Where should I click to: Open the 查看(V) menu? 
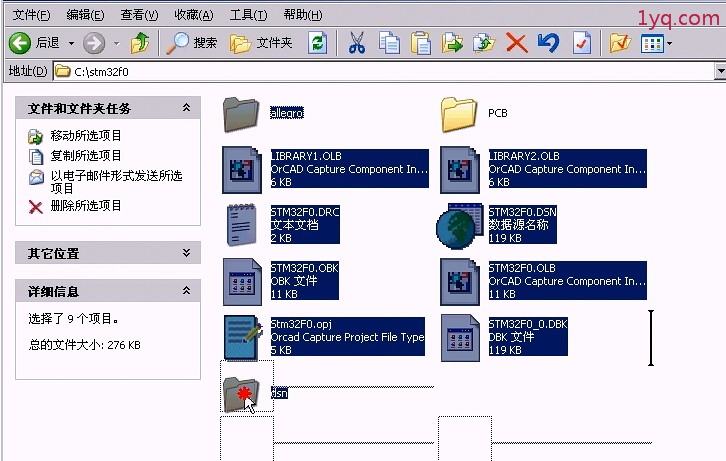[x=139, y=15]
